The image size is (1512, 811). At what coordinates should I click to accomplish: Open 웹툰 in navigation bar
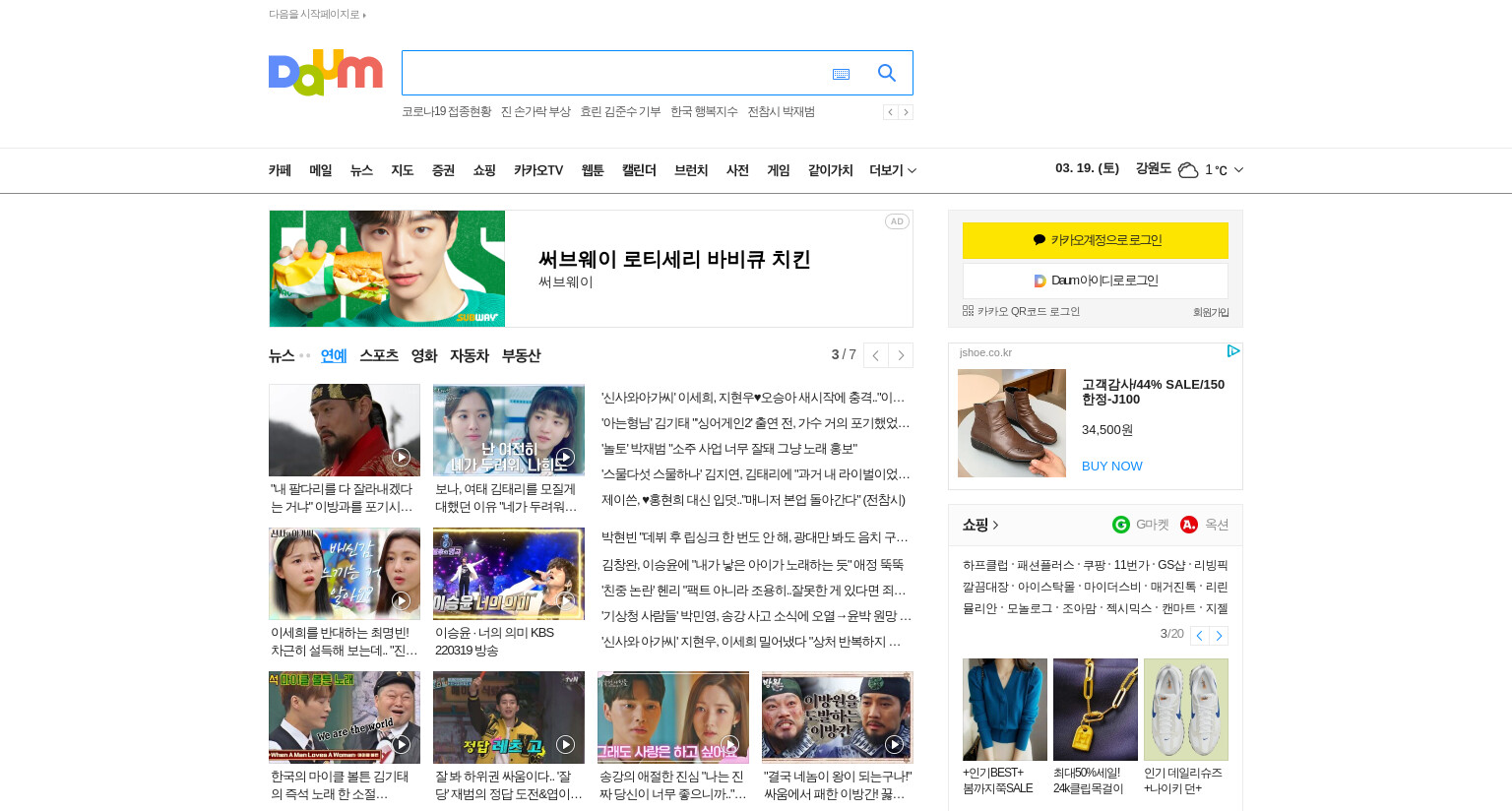pos(593,170)
